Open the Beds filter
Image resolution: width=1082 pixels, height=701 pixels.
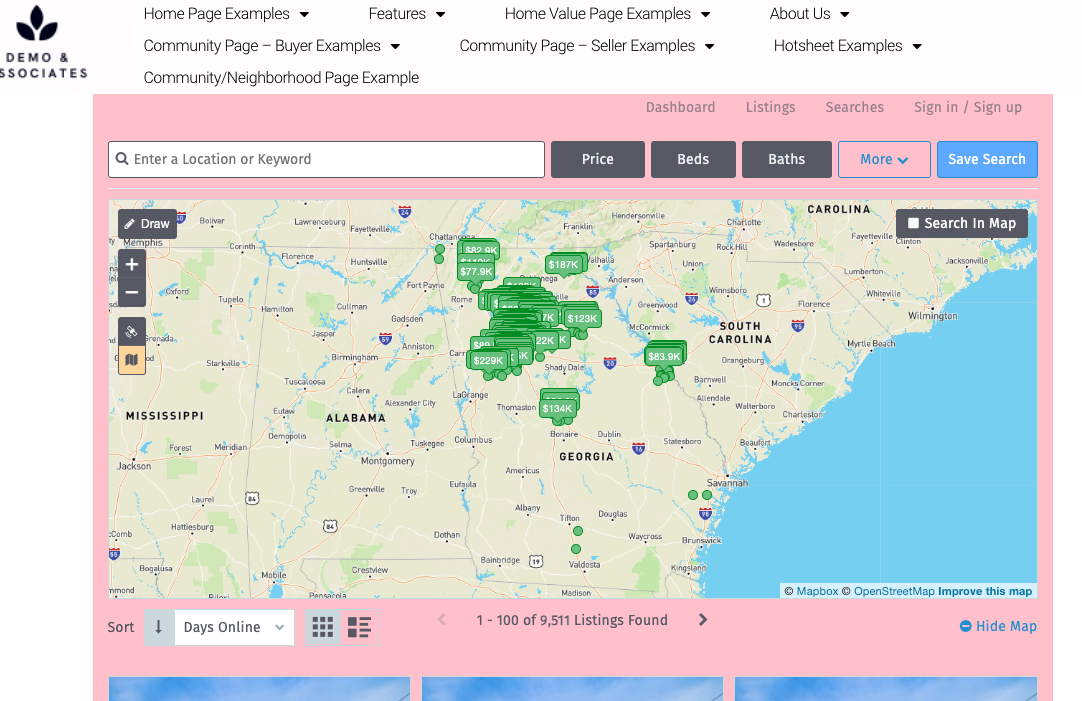693,159
